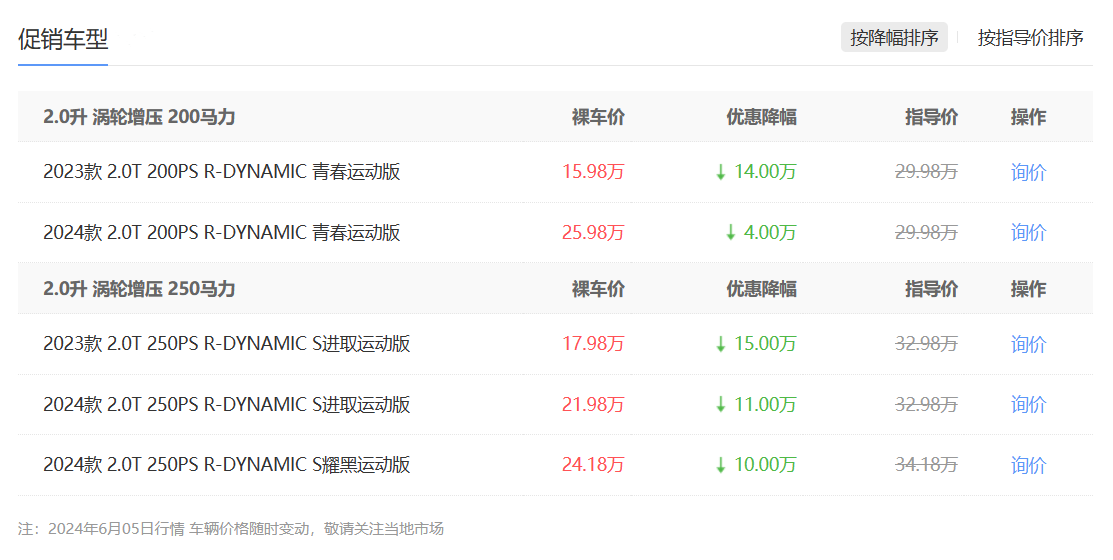This screenshot has width=1113, height=560.
Task: Request 询价 for 2023款 250PS S进取运动版
Action: tap(1028, 344)
